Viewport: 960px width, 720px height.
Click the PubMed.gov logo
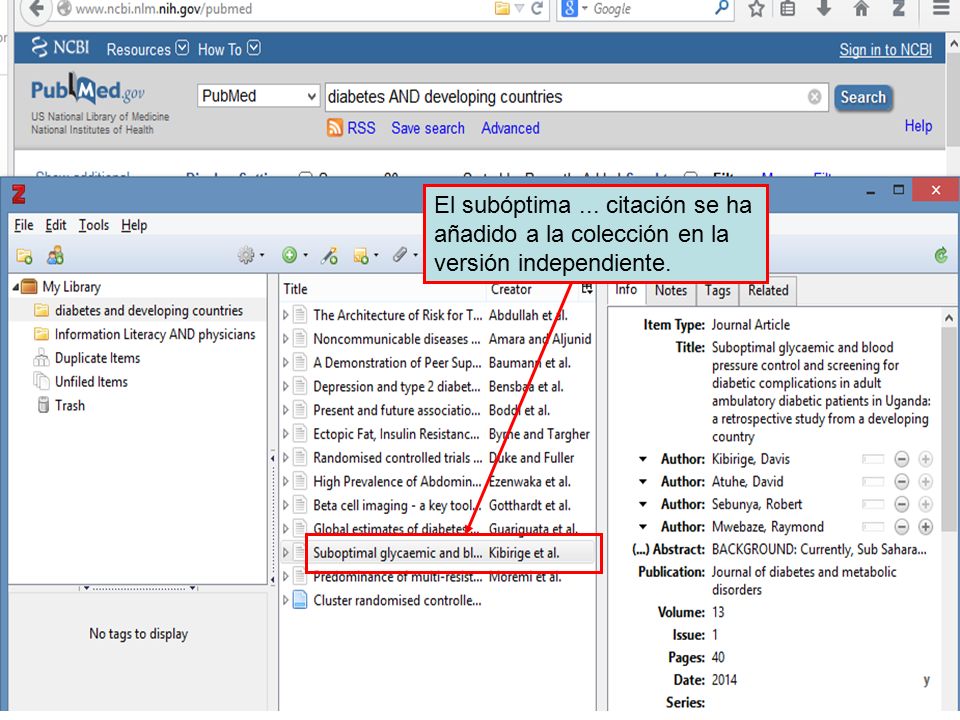coord(88,90)
